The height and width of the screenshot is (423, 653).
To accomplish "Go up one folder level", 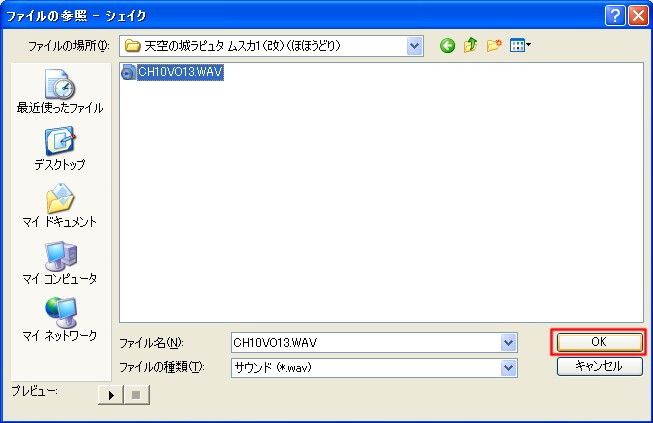I will coord(471,45).
